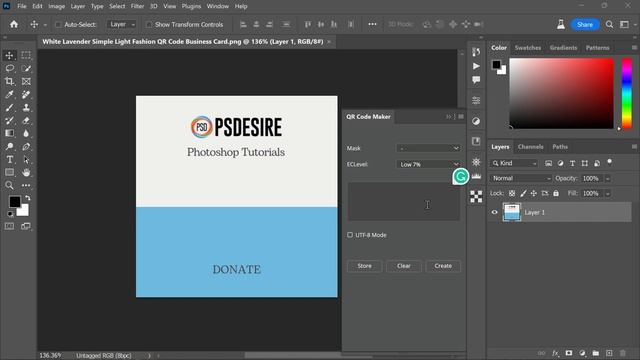Toggle the Auto-Select checkbox
This screenshot has height=360, width=640.
pyautogui.click(x=58, y=24)
